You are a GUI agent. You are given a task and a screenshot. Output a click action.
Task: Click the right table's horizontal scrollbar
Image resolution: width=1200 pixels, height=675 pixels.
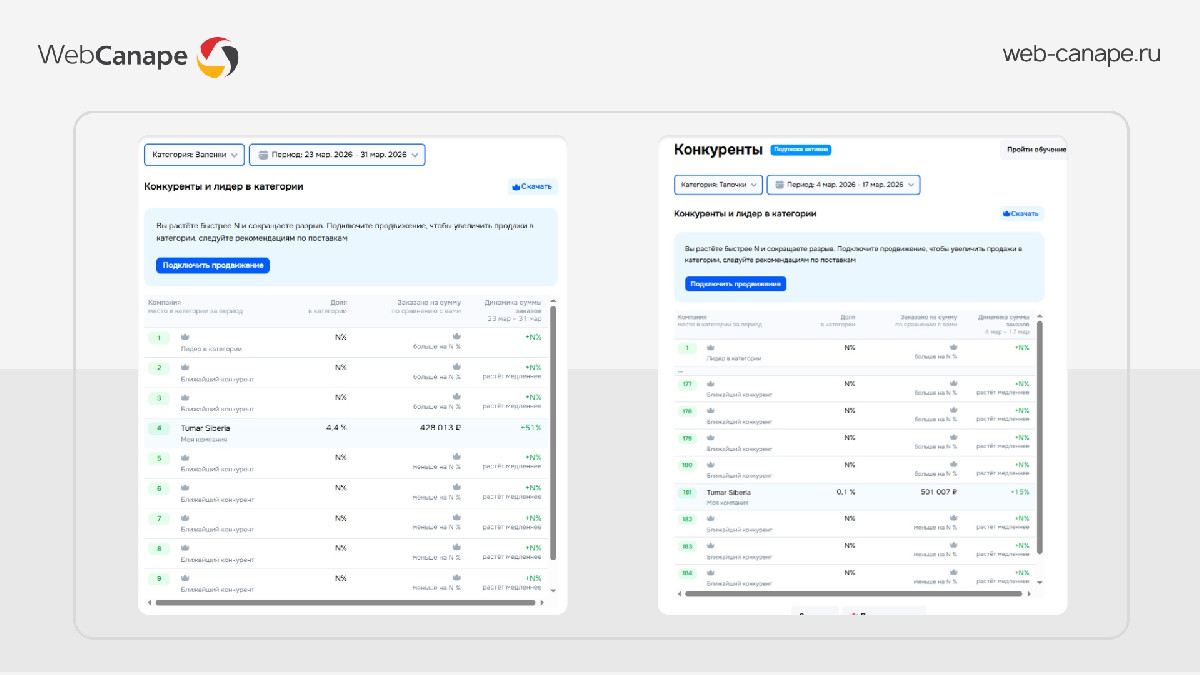[x=852, y=594]
